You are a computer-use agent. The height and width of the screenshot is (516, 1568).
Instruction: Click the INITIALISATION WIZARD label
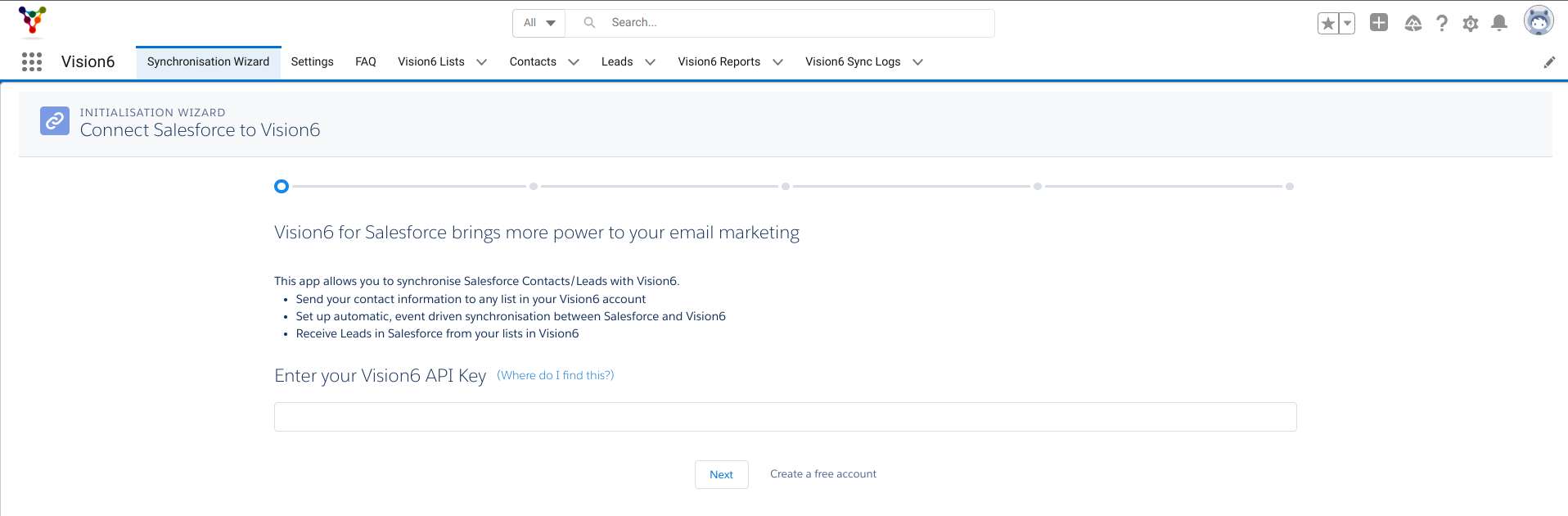(x=153, y=113)
